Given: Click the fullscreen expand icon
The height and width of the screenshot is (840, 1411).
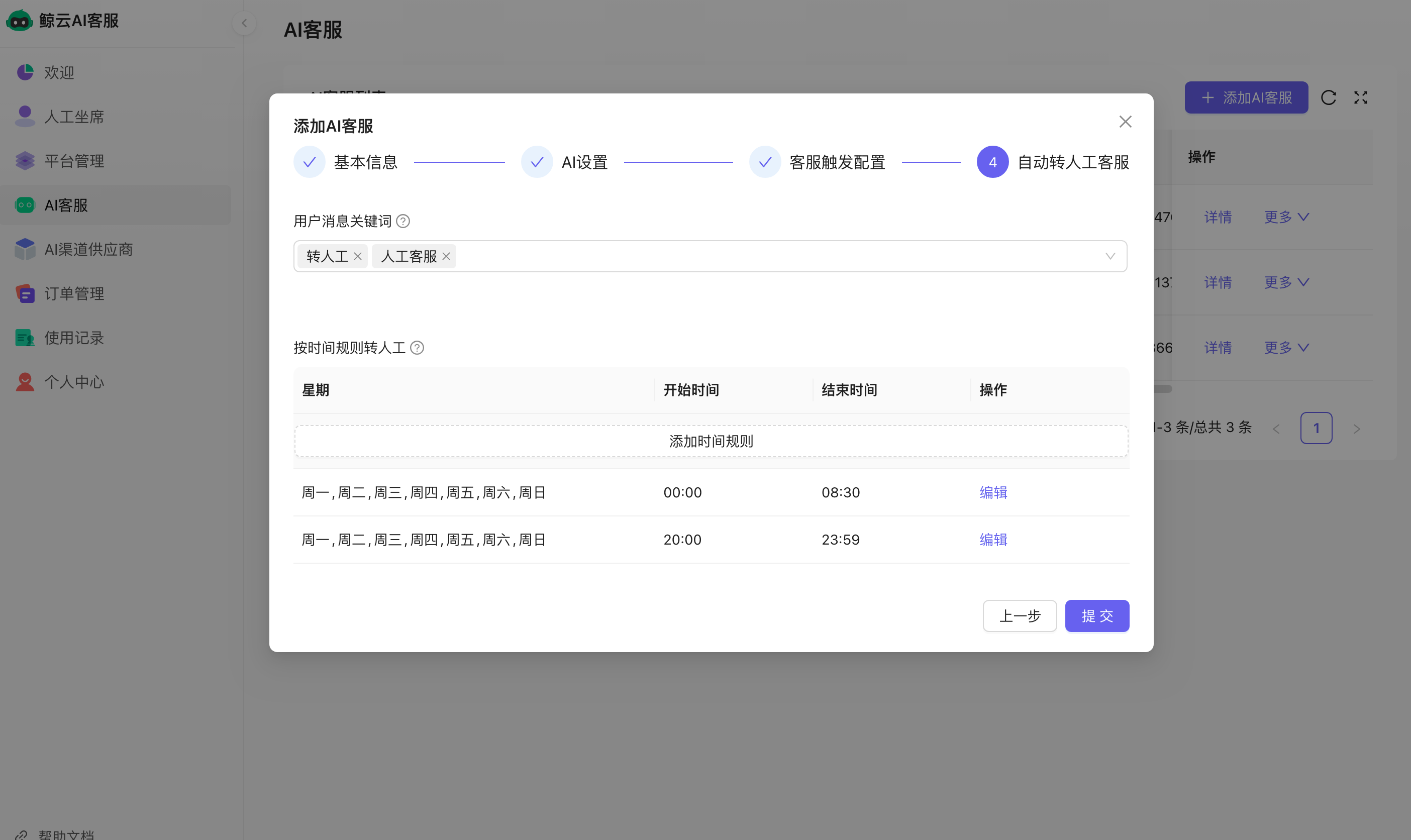Looking at the screenshot, I should click(1361, 98).
